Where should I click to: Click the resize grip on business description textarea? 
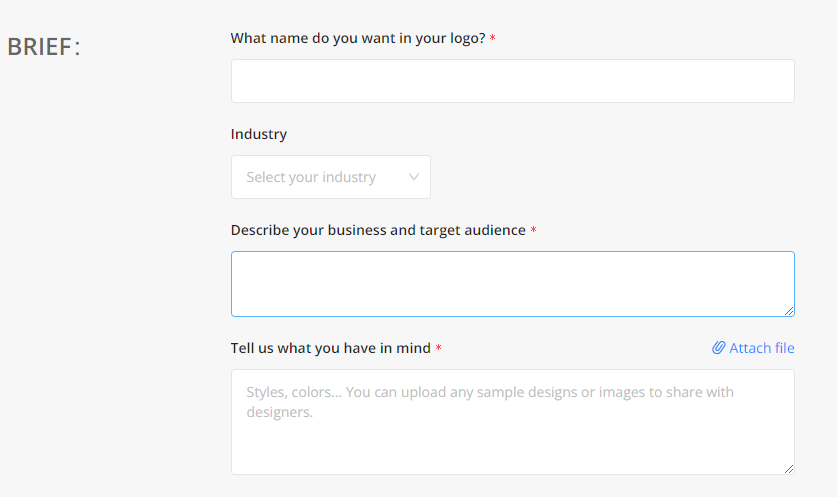[789, 311]
